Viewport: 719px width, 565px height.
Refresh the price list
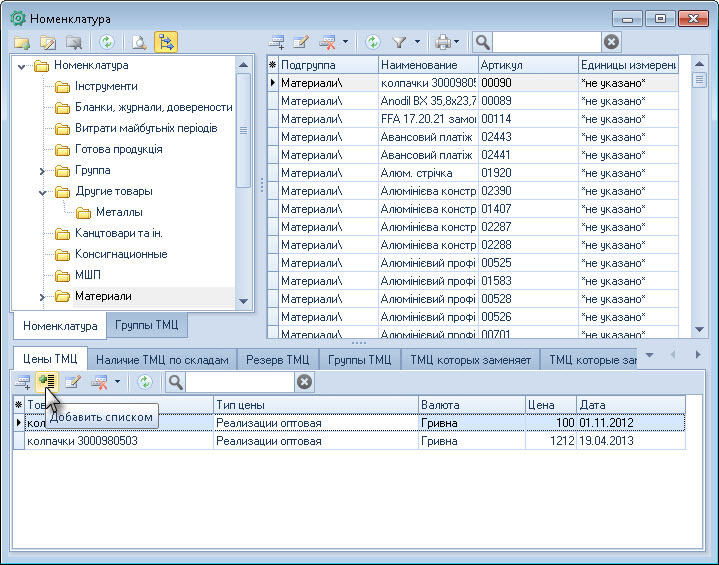145,382
